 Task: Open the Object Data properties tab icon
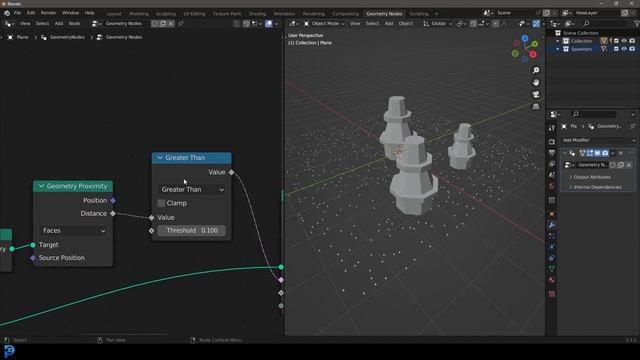(552, 269)
